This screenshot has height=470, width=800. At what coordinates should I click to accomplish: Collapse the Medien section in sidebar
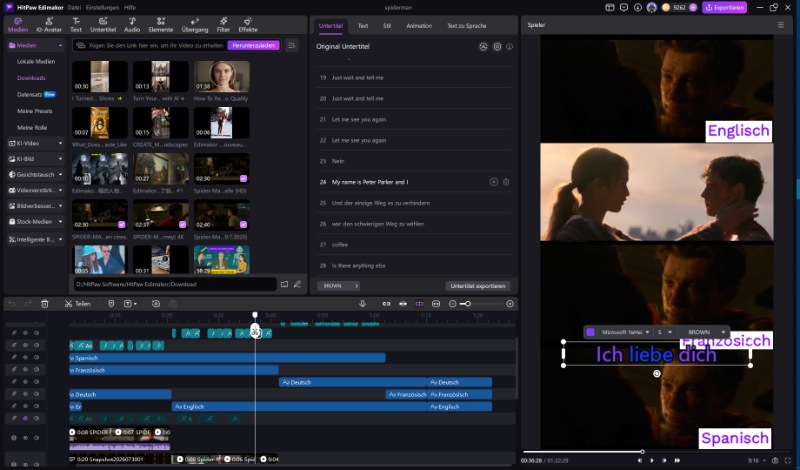60,45
